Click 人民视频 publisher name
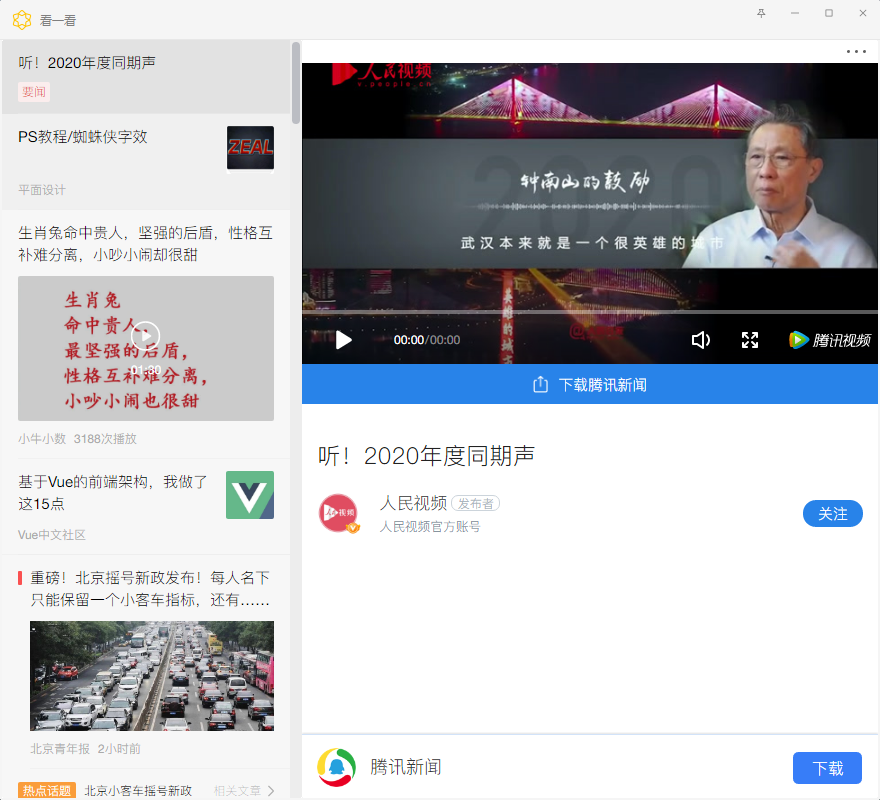 click(413, 503)
